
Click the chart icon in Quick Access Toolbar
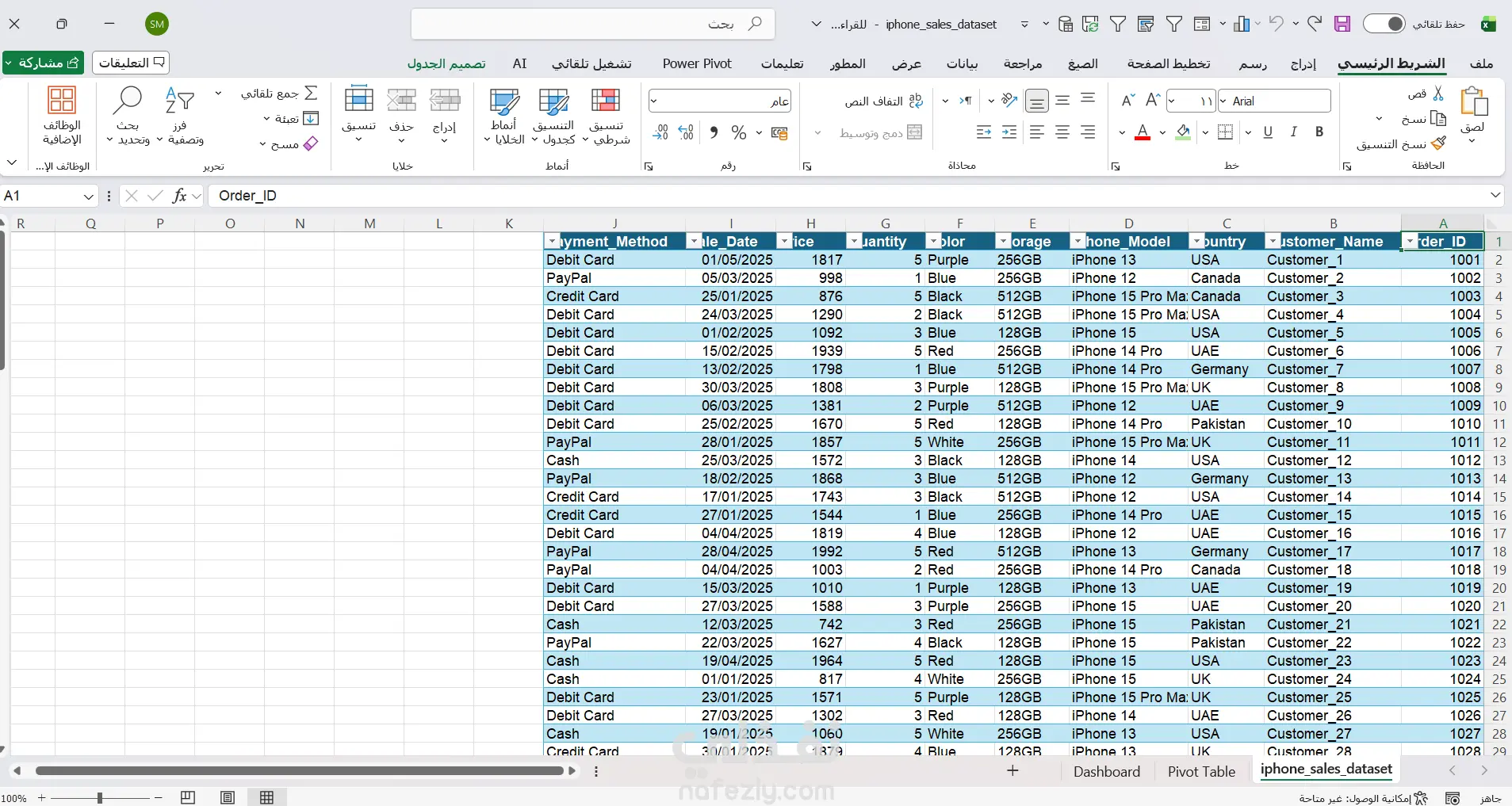[1242, 24]
